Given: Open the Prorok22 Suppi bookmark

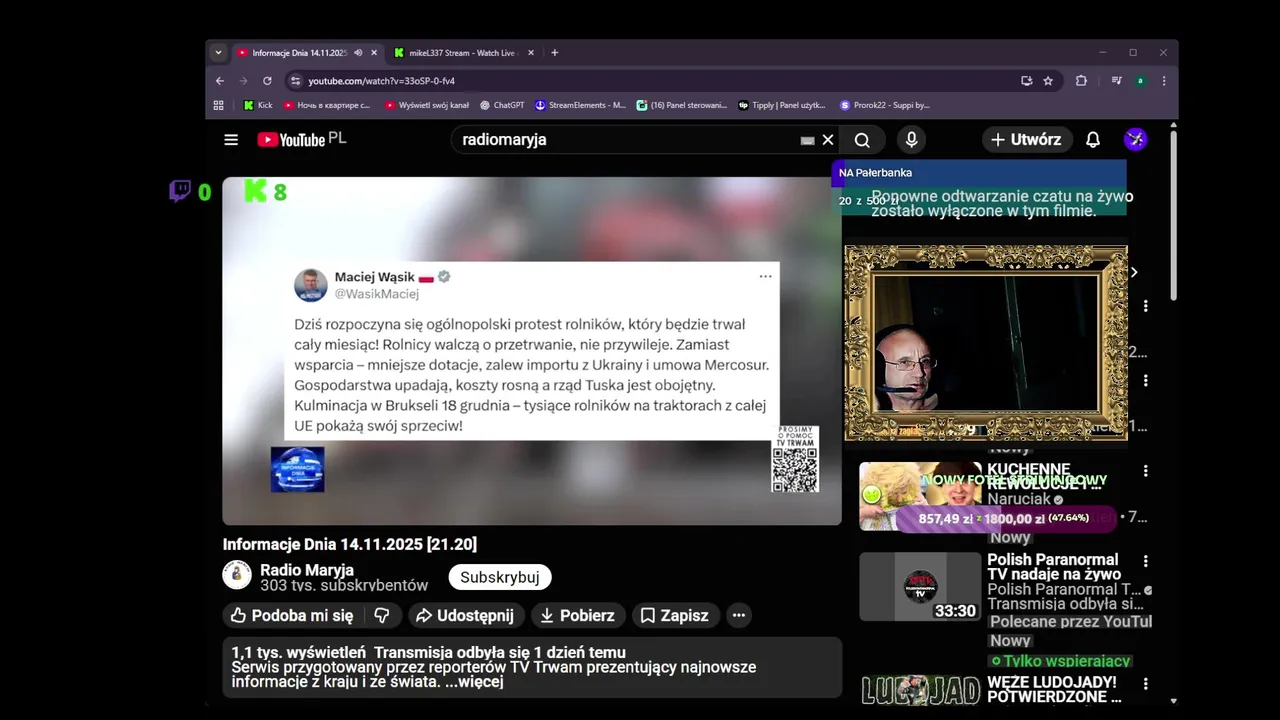Looking at the screenshot, I should [x=885, y=105].
